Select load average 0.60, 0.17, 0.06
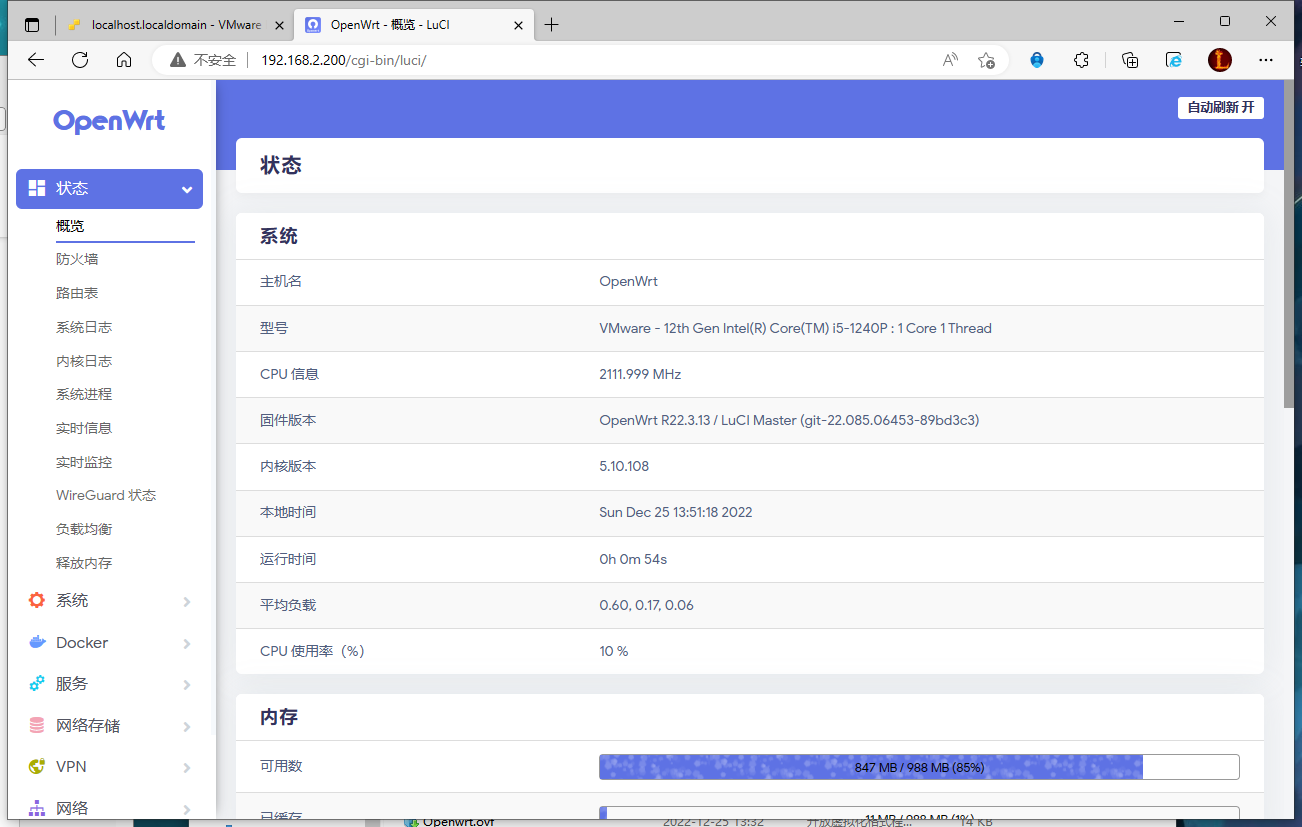 point(646,605)
